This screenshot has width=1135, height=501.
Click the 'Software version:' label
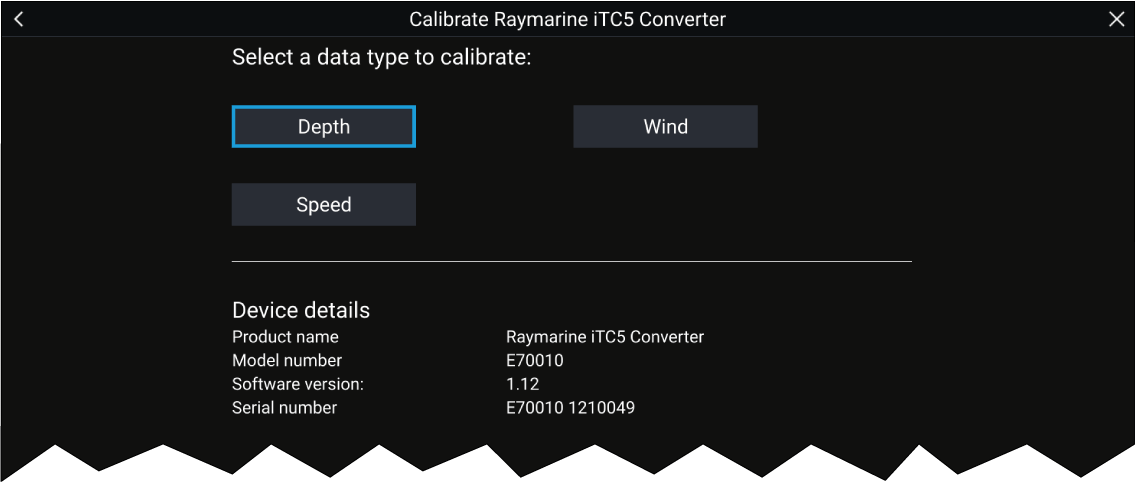tap(298, 384)
